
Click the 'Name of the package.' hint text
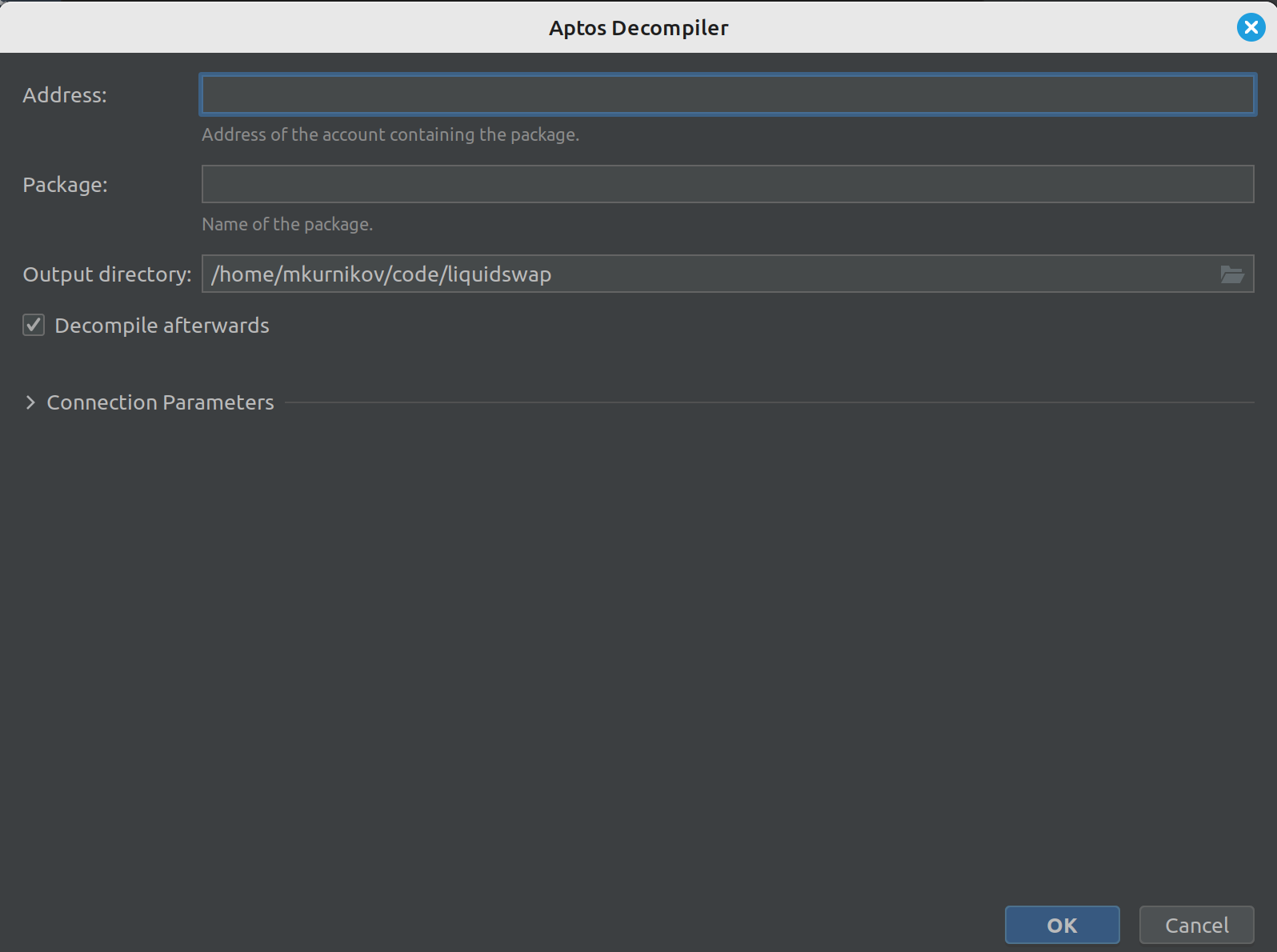click(x=287, y=224)
